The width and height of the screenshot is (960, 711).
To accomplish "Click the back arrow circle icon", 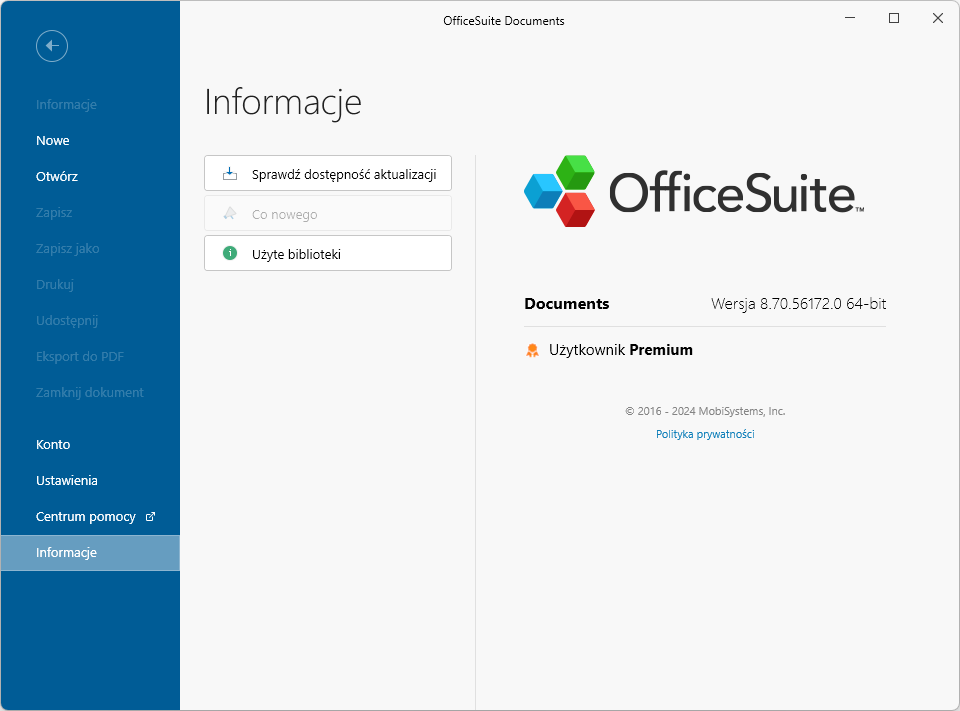I will coord(51,46).
